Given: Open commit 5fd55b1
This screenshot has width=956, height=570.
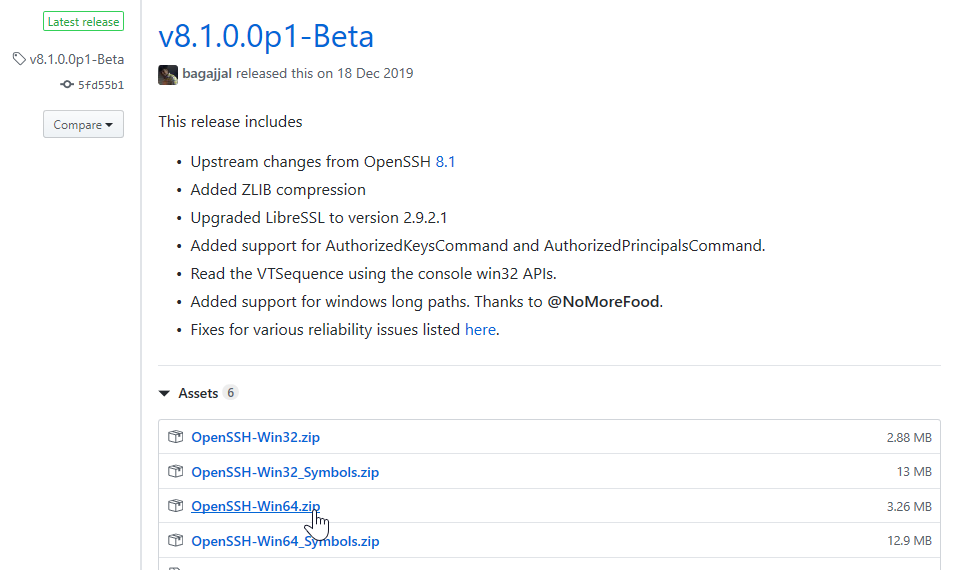Looking at the screenshot, I should 101,85.
